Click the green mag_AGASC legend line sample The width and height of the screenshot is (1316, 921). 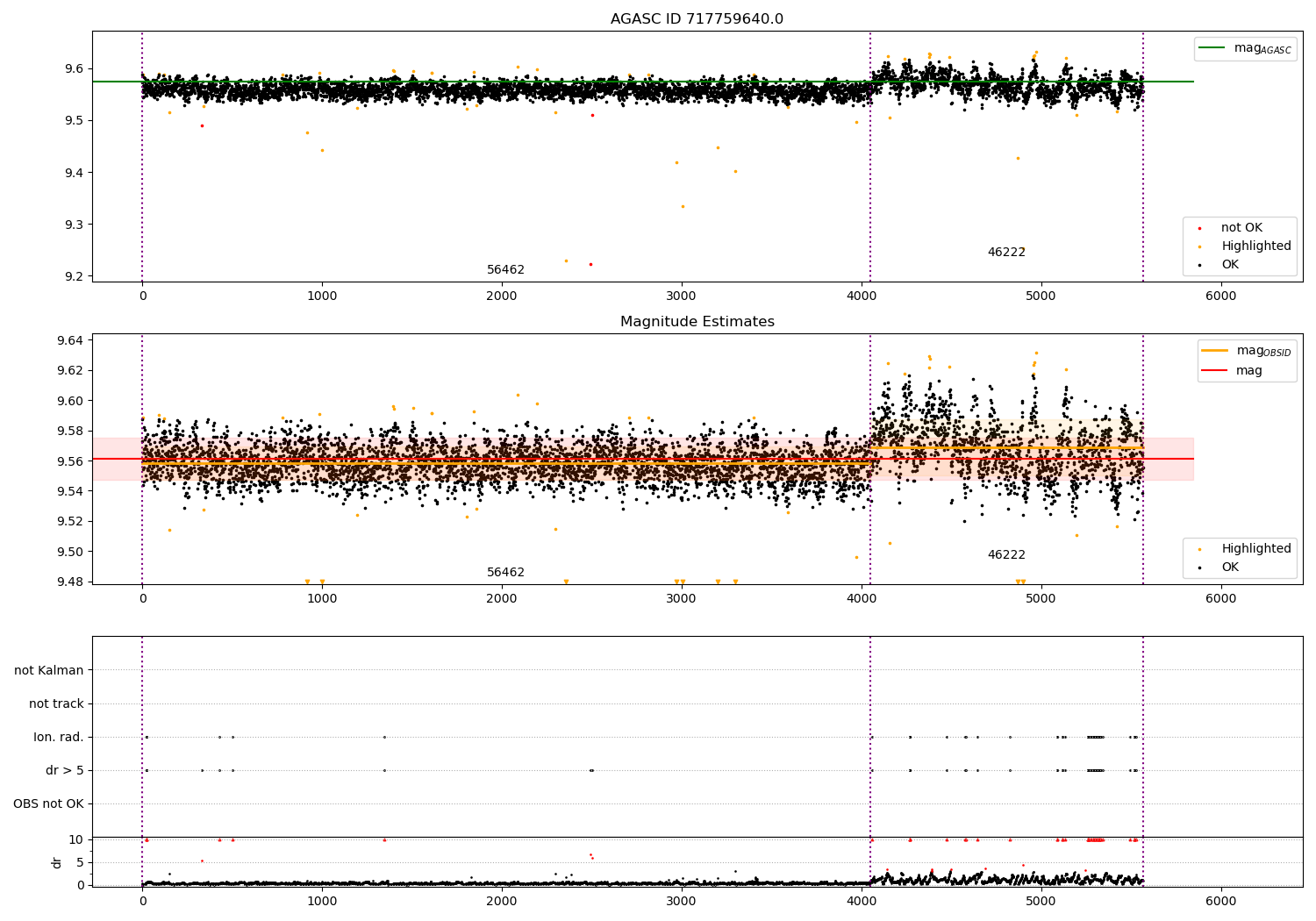(x=1212, y=48)
